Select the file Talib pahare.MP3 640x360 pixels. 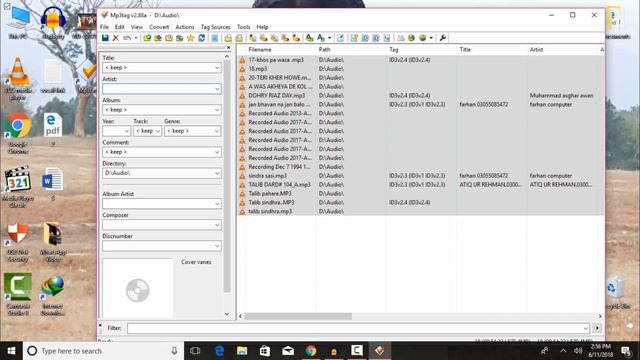270,193
